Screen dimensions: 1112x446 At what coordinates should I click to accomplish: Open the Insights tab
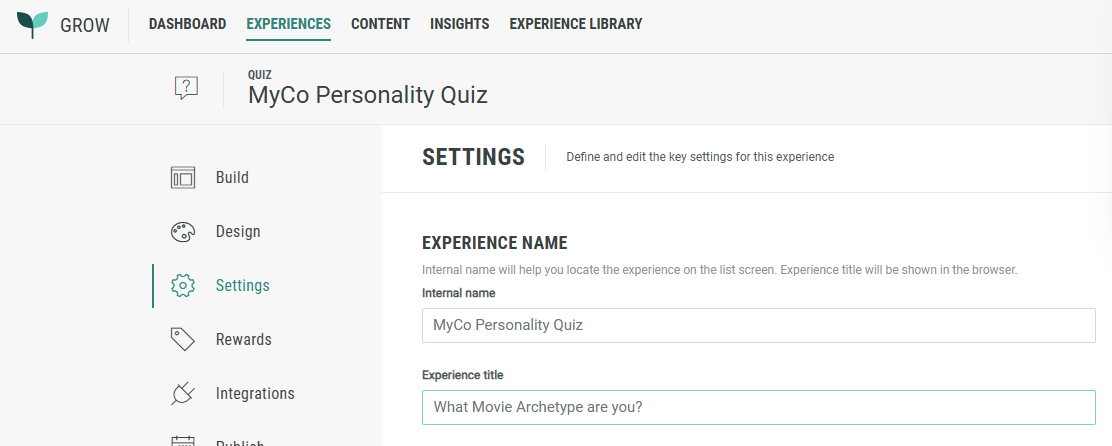coord(459,24)
